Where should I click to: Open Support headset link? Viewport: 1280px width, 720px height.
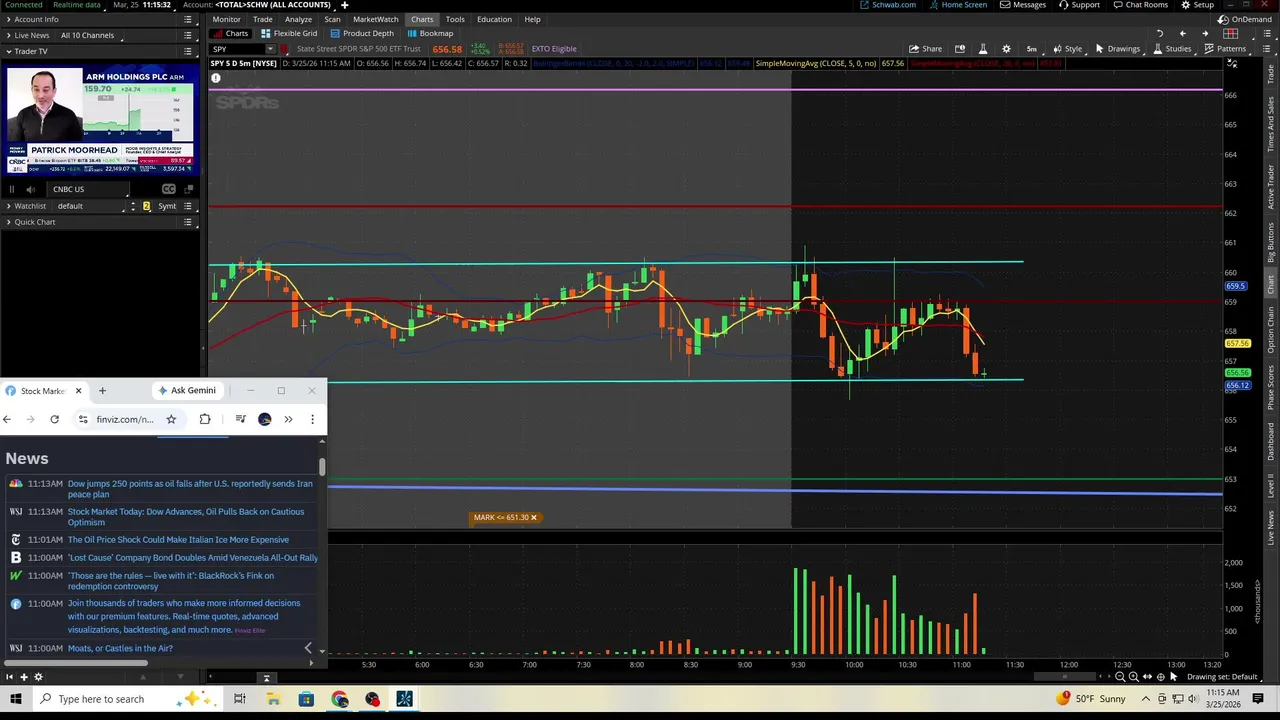pos(1078,5)
